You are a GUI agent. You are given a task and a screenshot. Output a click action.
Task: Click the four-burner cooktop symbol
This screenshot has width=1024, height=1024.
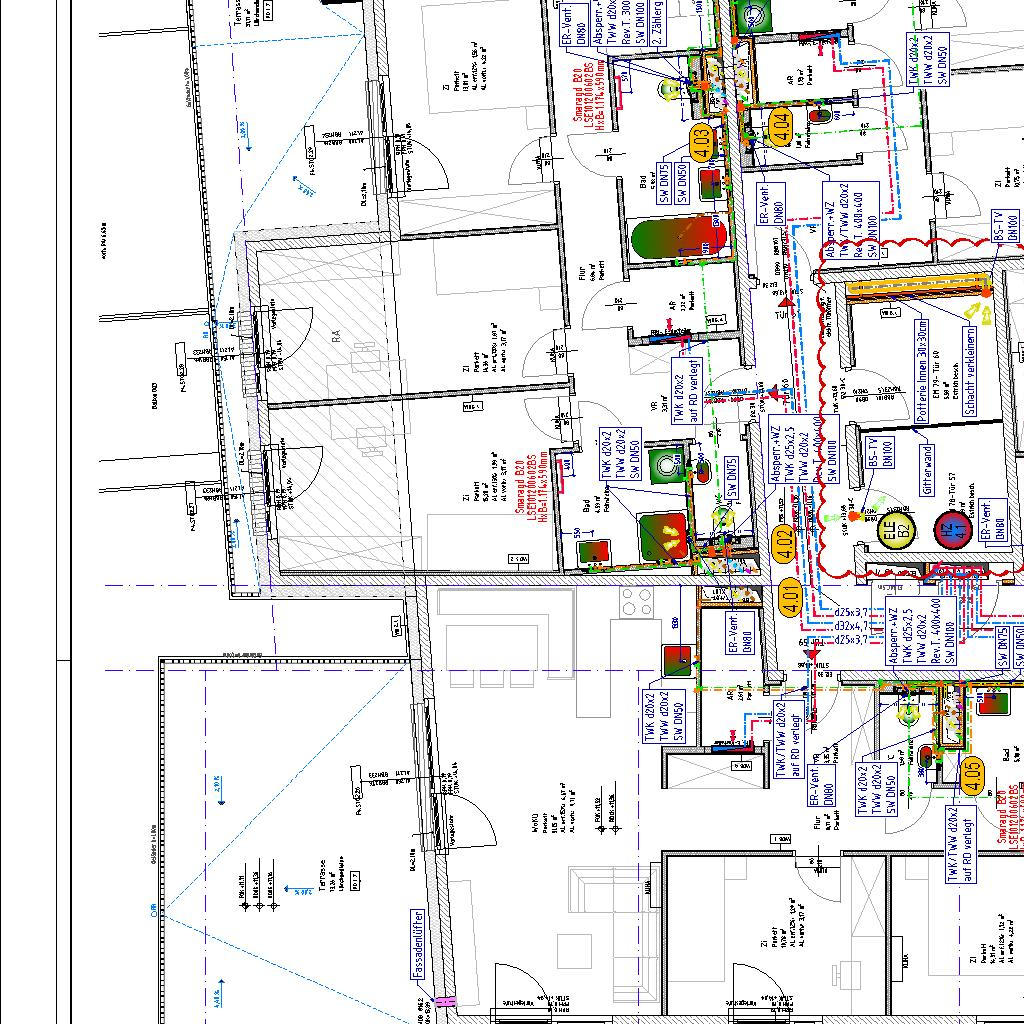[637, 602]
